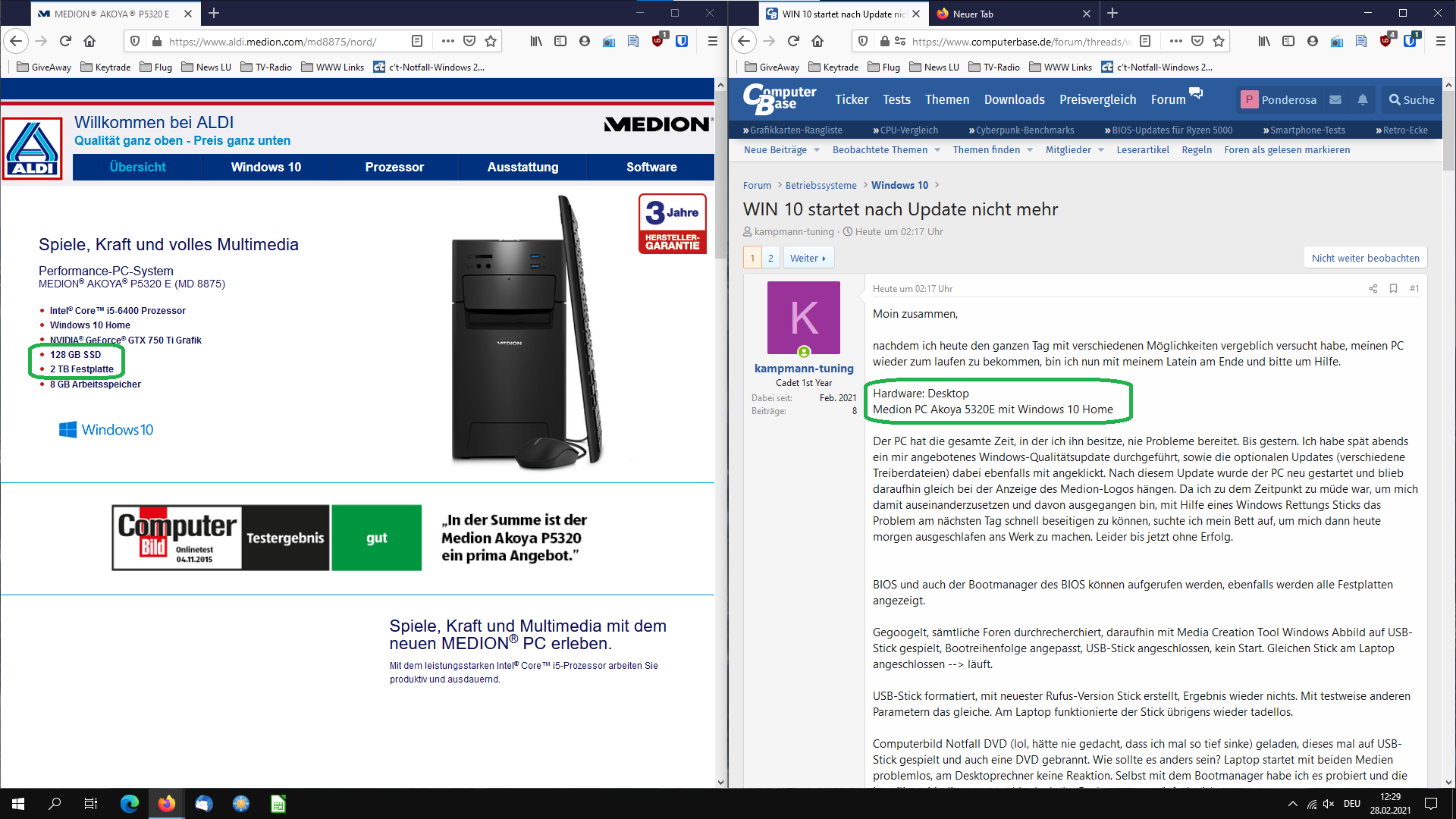Click the ComputerBase logo
This screenshot has width=1456, height=819.
pyautogui.click(x=780, y=99)
